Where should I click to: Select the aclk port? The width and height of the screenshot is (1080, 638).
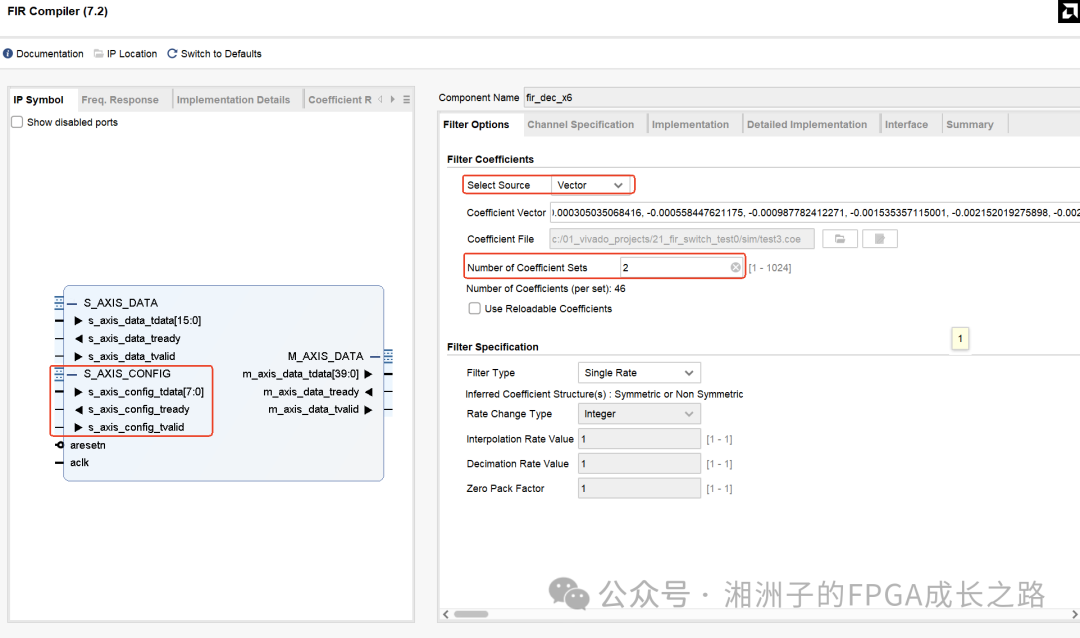pyautogui.click(x=79, y=462)
